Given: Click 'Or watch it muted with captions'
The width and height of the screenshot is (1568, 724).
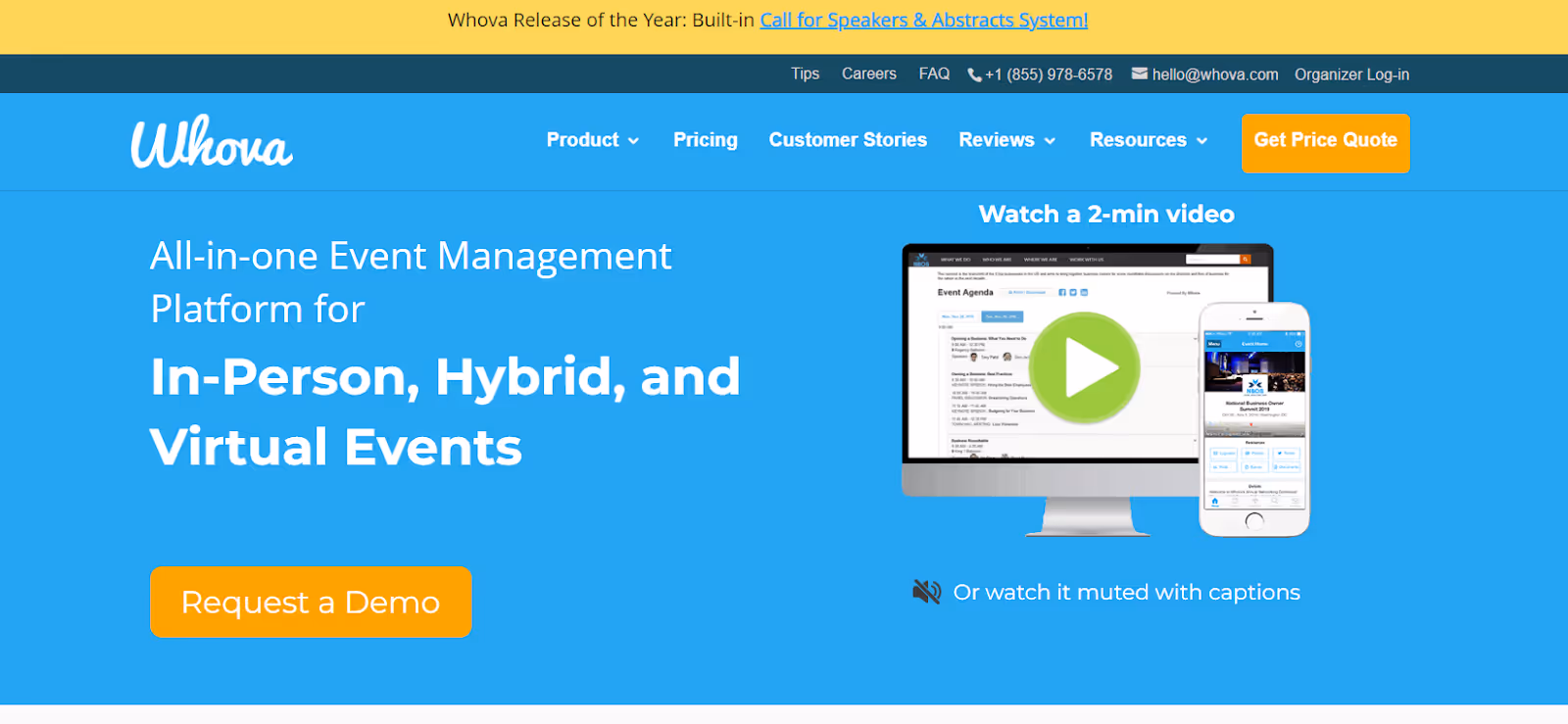Looking at the screenshot, I should pyautogui.click(x=1127, y=592).
